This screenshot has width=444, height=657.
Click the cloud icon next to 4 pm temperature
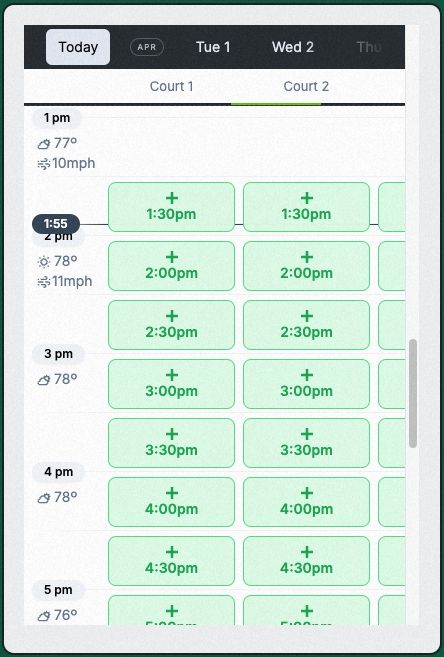pos(44,498)
